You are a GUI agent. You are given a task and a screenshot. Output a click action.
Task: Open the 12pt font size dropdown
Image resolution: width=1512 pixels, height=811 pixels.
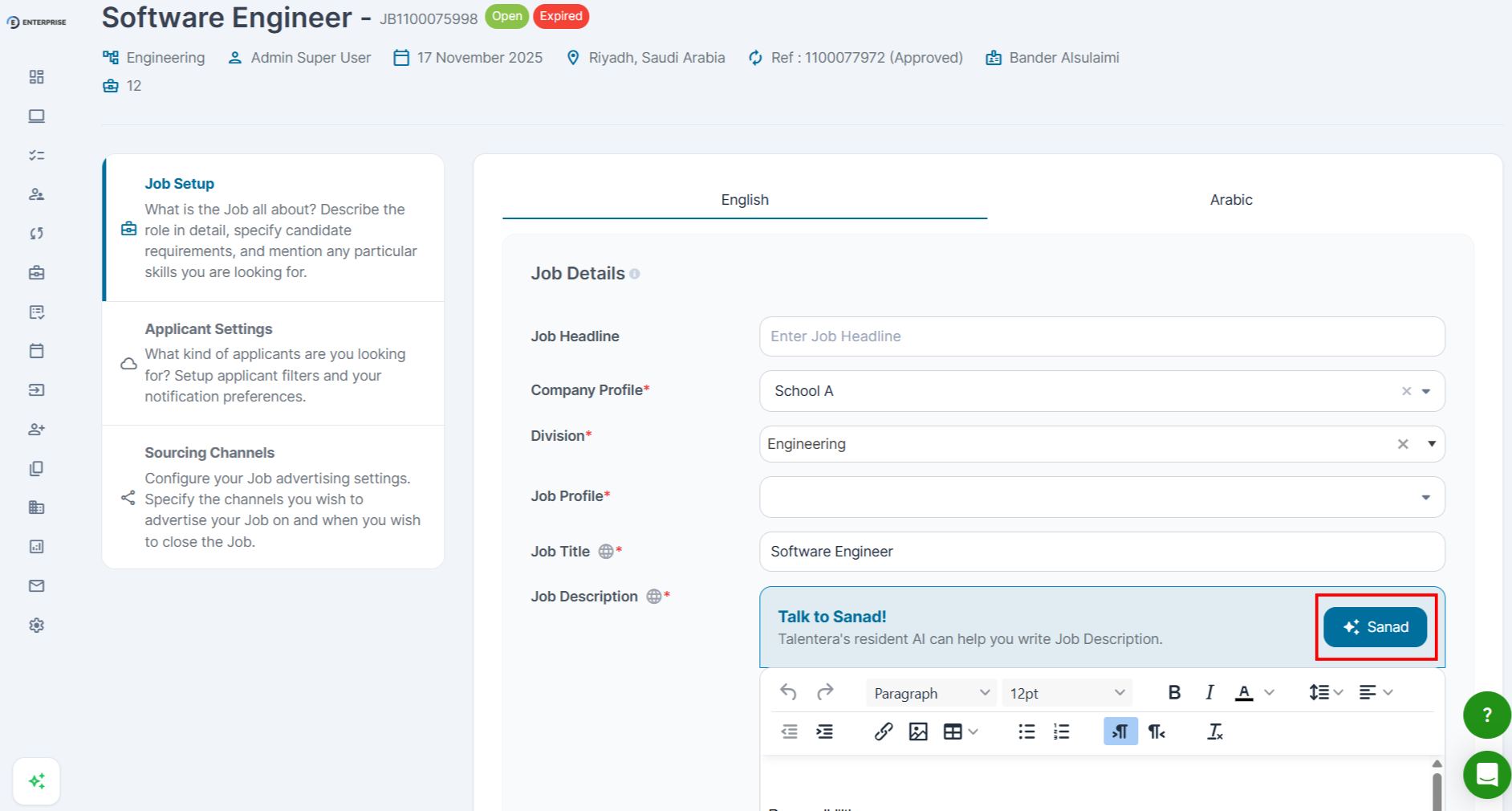coord(1067,693)
